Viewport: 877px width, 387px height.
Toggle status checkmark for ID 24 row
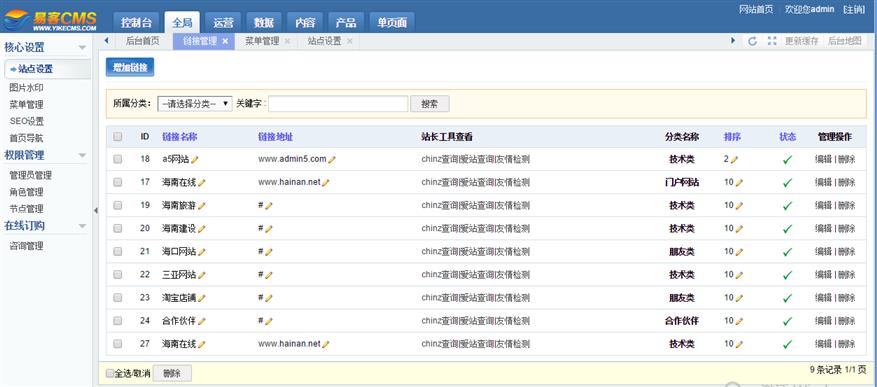pyautogui.click(x=788, y=321)
